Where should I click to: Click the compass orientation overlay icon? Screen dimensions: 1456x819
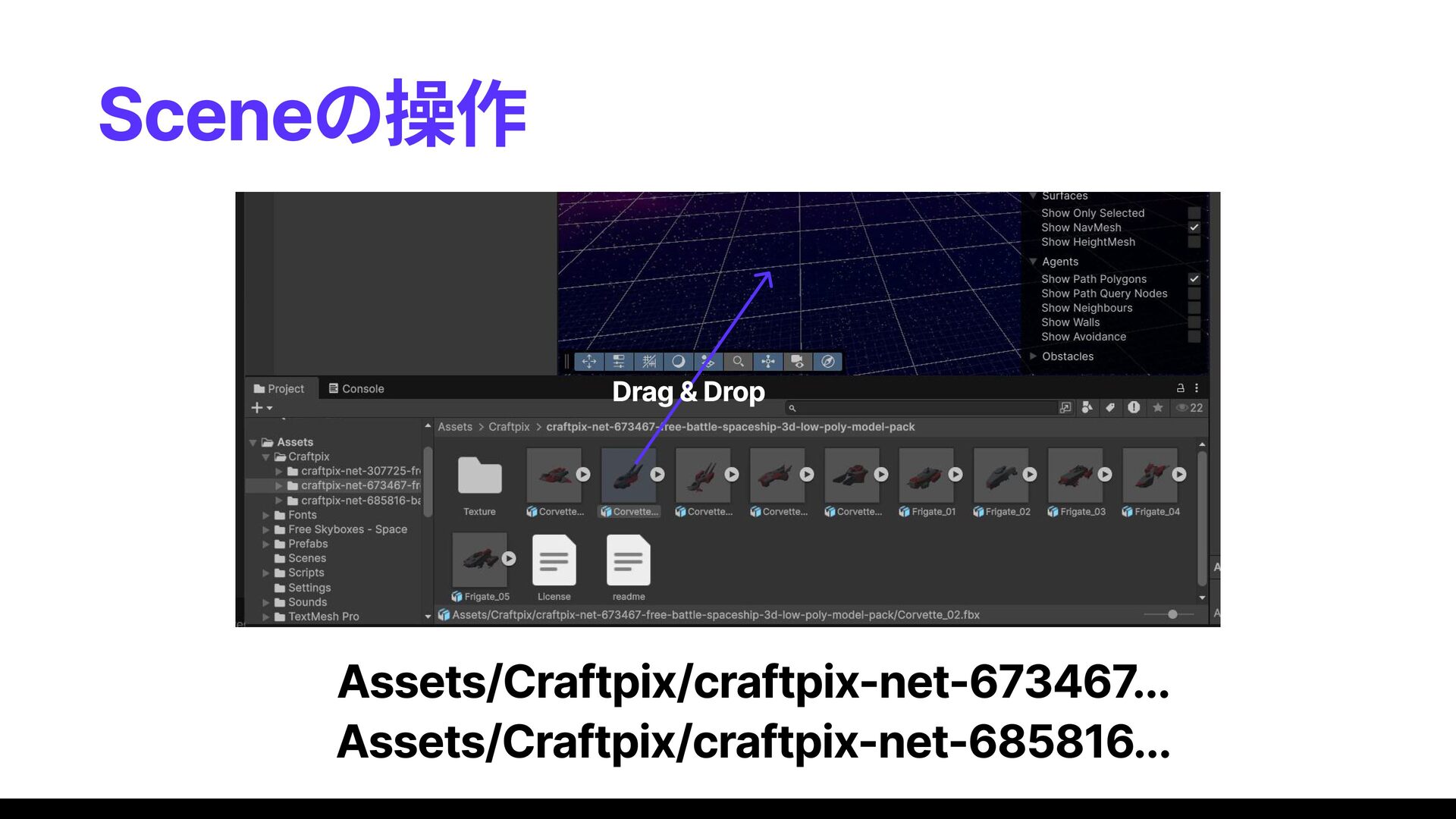tap(827, 362)
